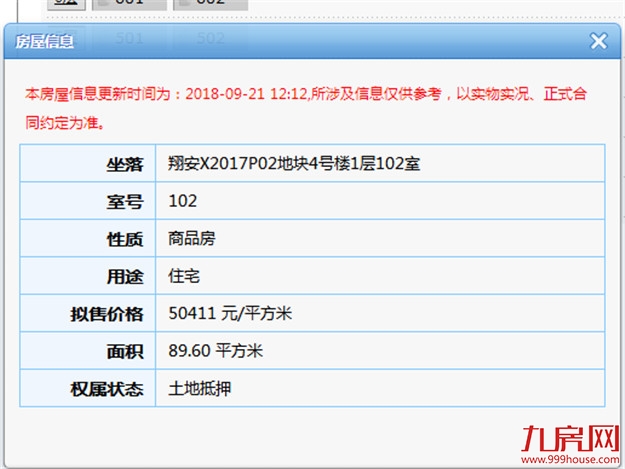Screen dimensions: 625x469
Task: Click the 性质 row label
Action: (125, 239)
